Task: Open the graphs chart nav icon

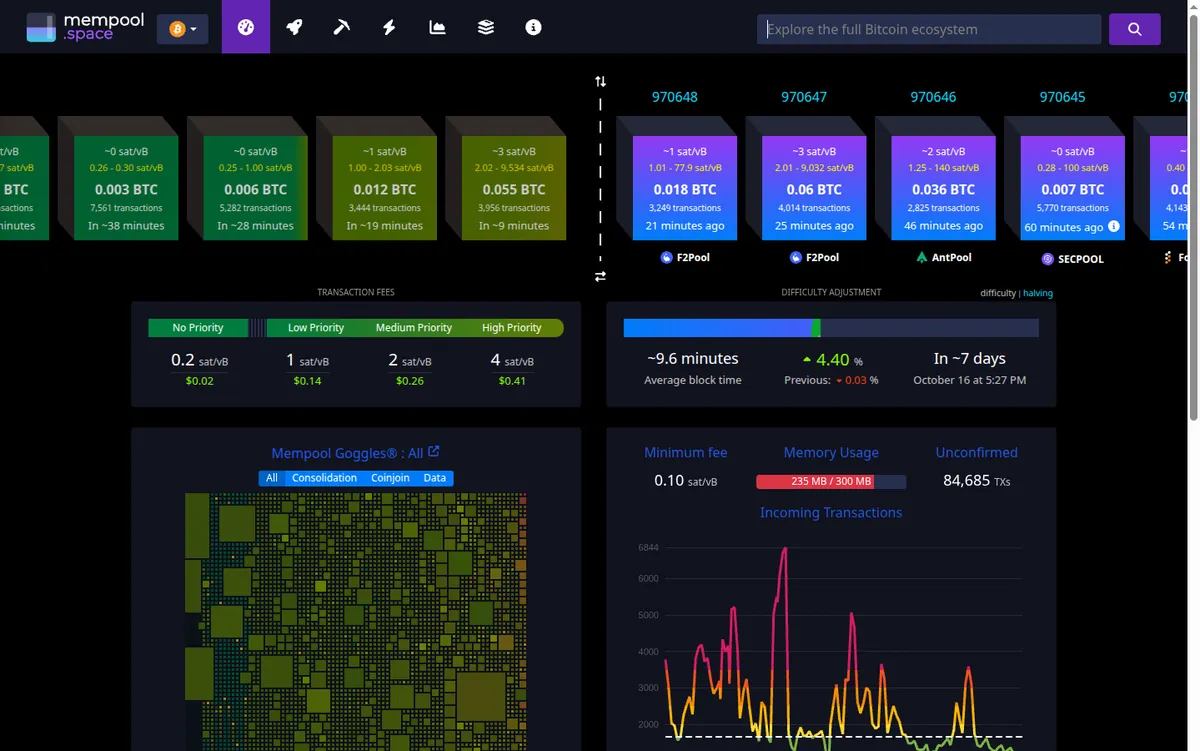Action: tap(438, 27)
